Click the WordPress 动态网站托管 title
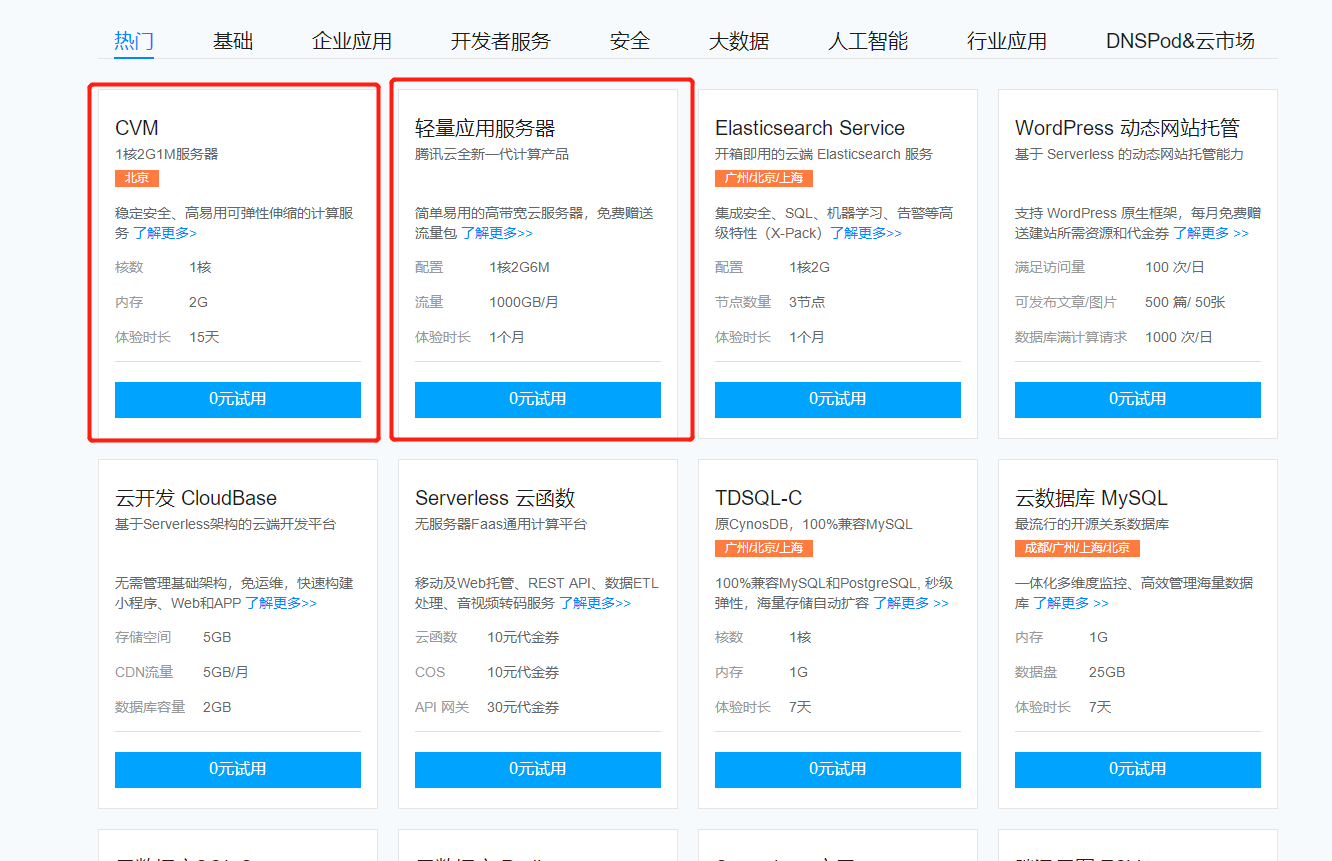This screenshot has height=861, width=1332. coord(1127,128)
